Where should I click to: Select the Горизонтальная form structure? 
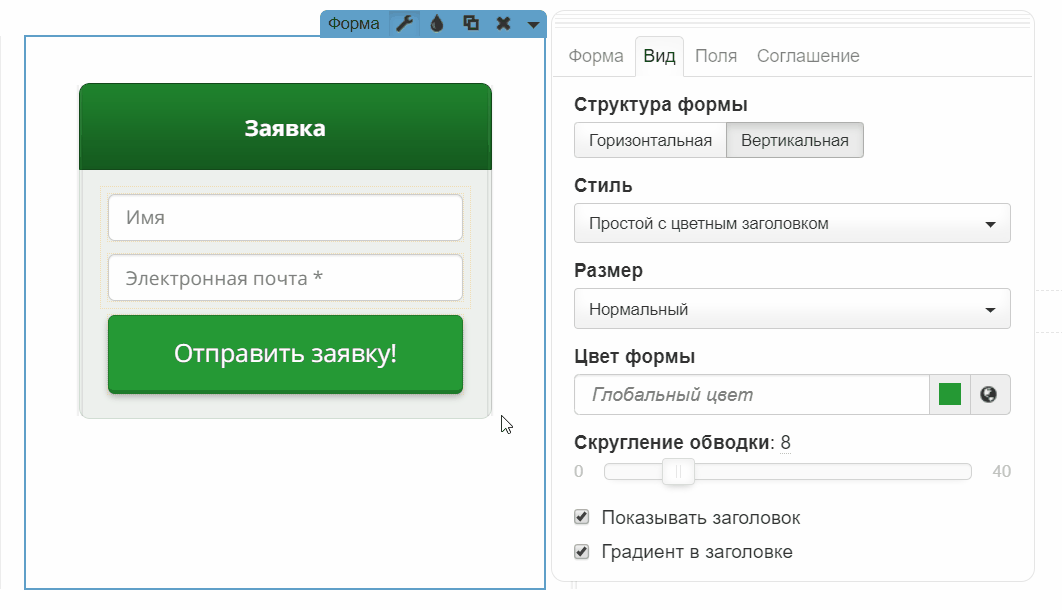[650, 140]
